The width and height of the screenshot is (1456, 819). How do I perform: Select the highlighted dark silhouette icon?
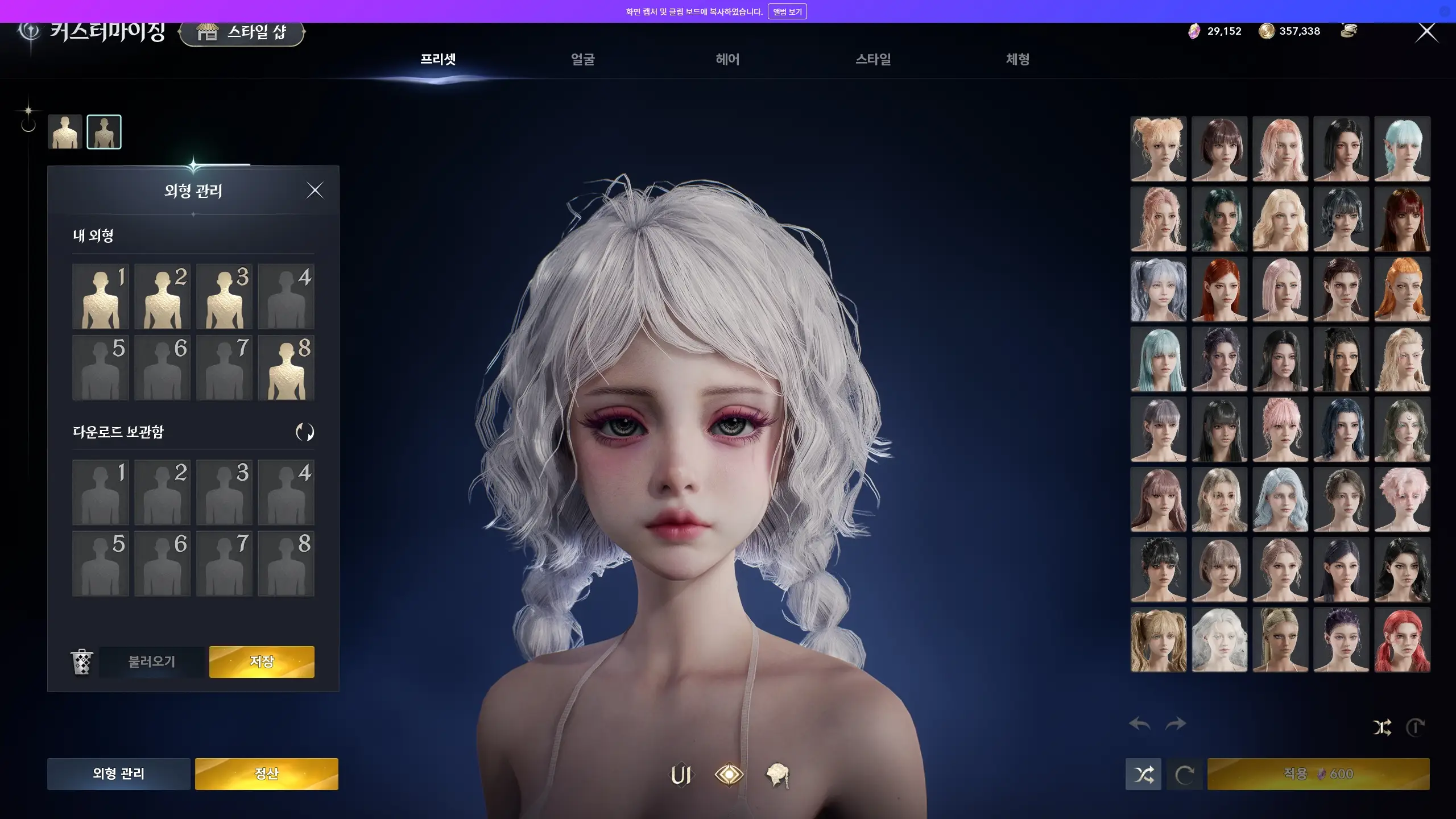pyautogui.click(x=104, y=132)
